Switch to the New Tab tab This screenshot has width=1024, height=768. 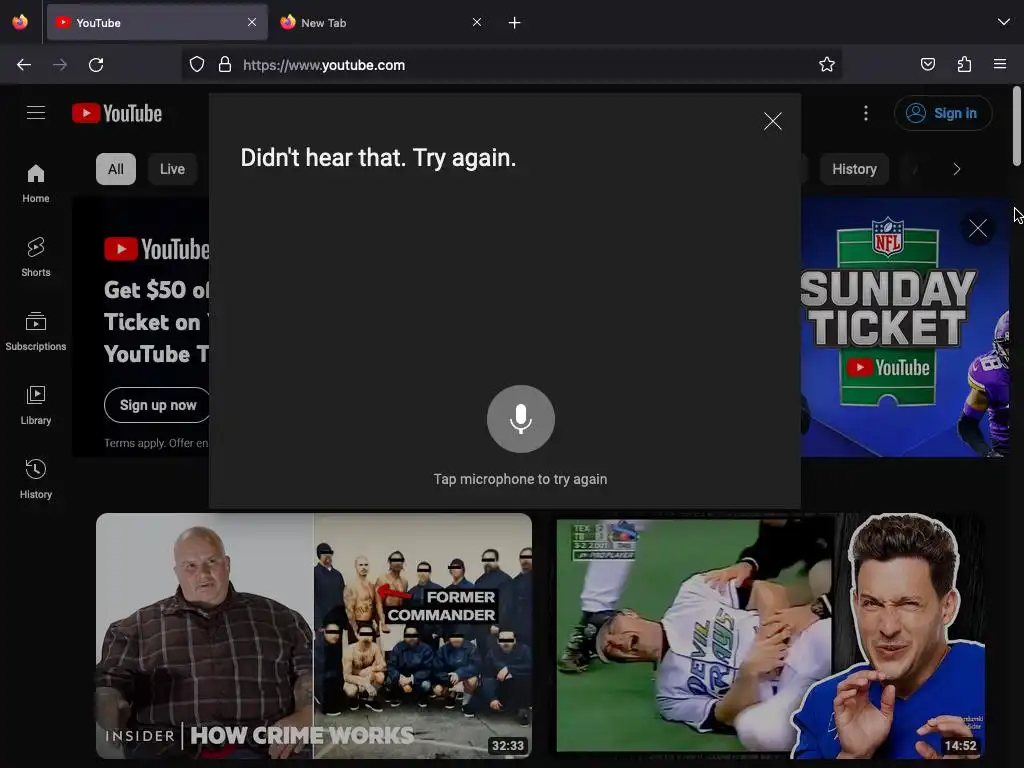pyautogui.click(x=382, y=23)
